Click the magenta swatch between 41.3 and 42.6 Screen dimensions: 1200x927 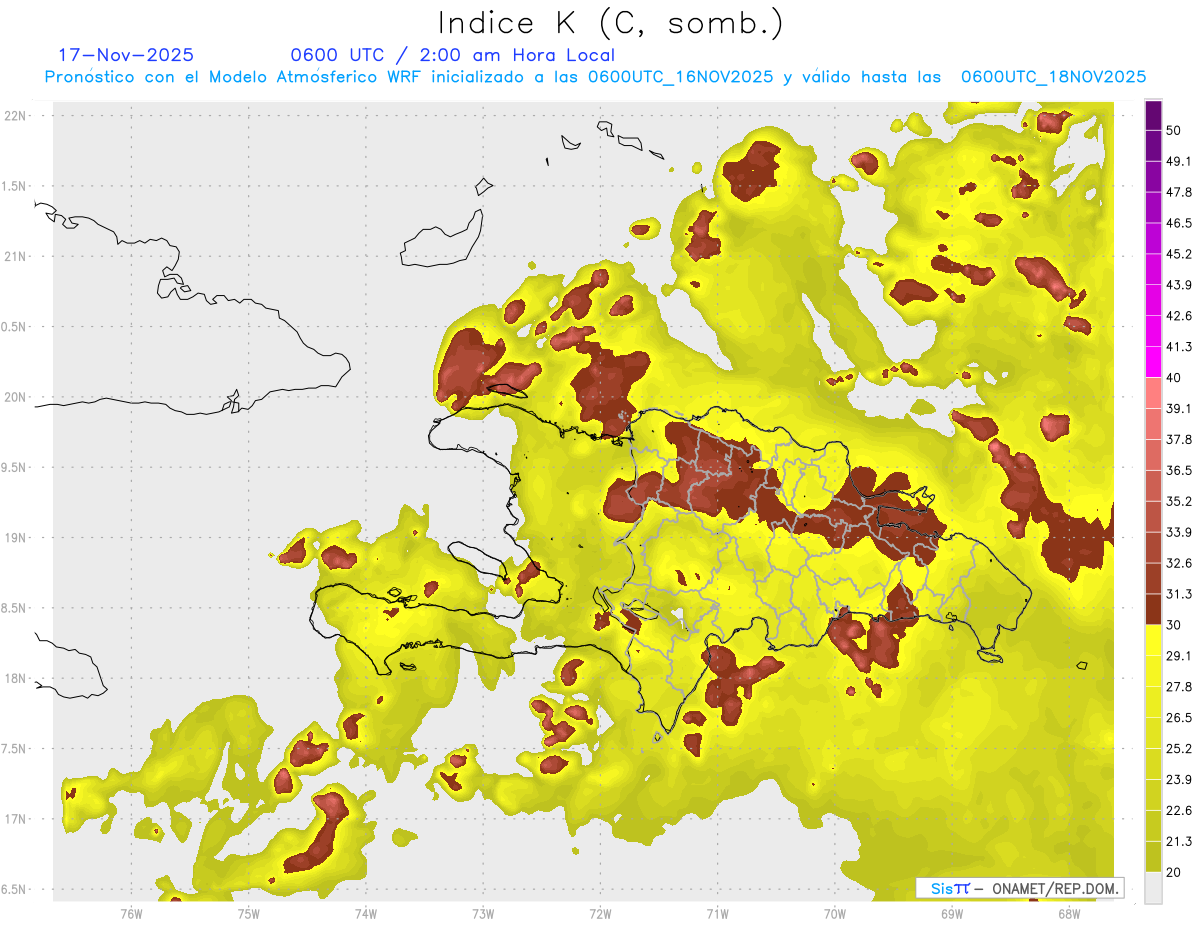pyautogui.click(x=1154, y=331)
